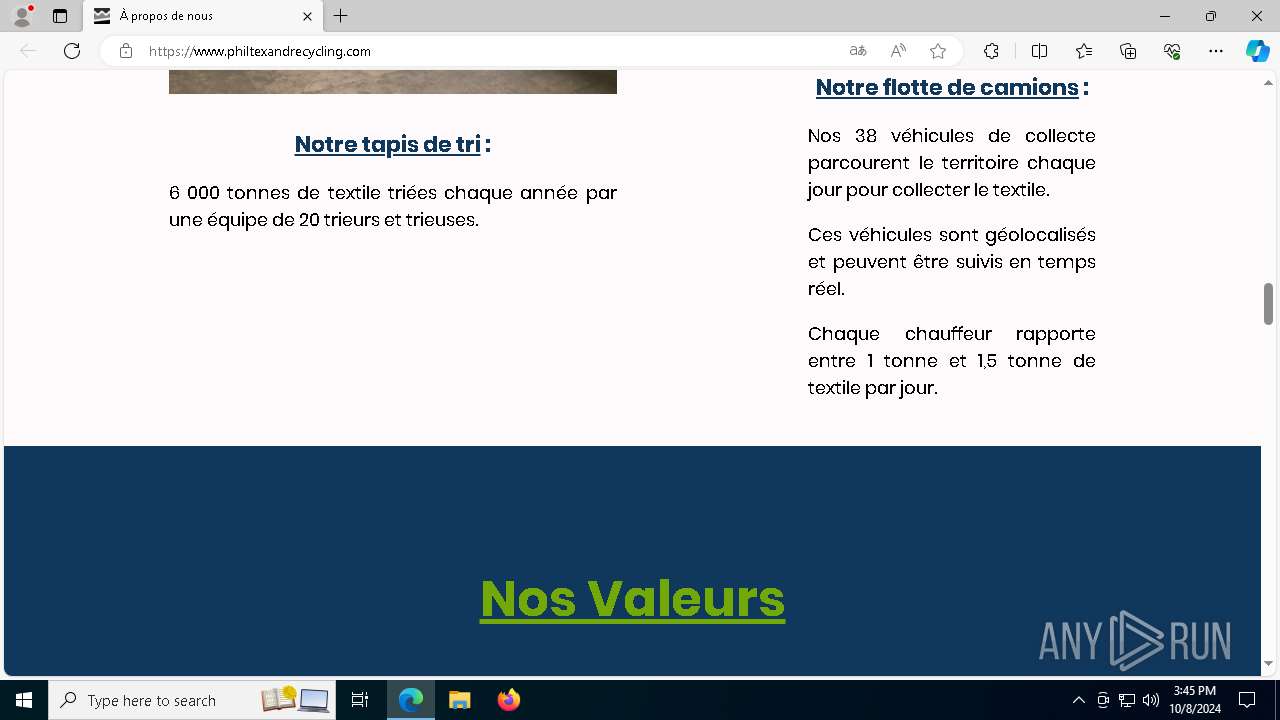
Task: Click the Nos Valeurs heading link
Action: click(x=632, y=598)
